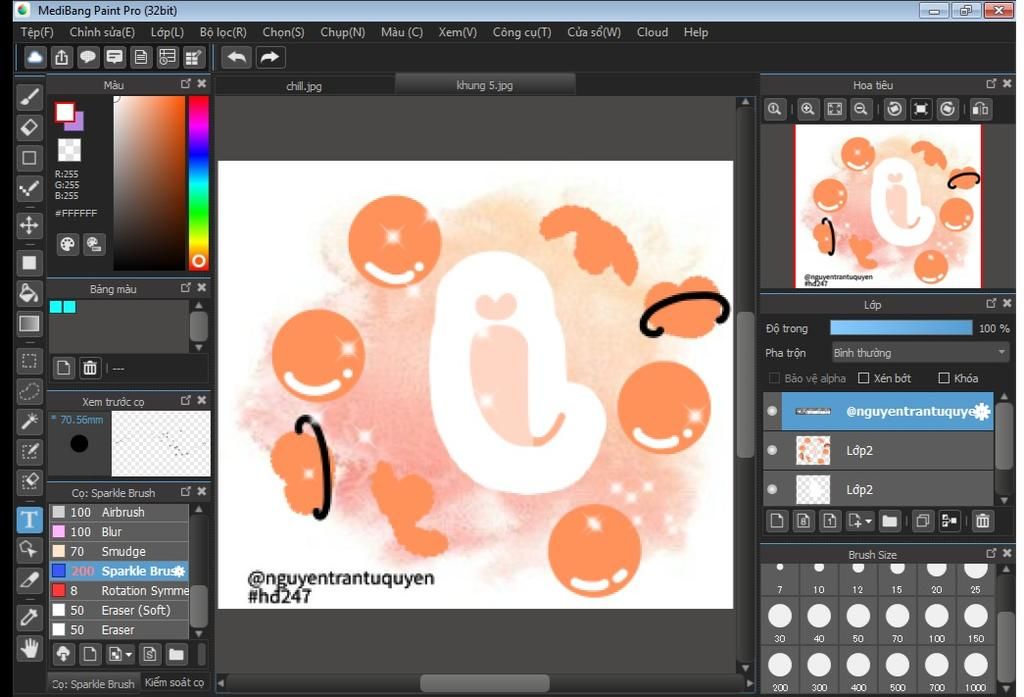This screenshot has height=697, width=1024.
Task: Select the Rotation Symmetry brush
Action: coord(119,591)
